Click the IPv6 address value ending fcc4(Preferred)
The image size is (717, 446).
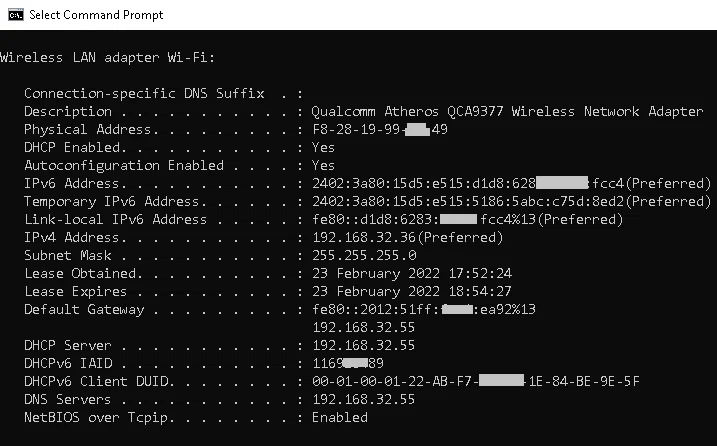pos(512,183)
